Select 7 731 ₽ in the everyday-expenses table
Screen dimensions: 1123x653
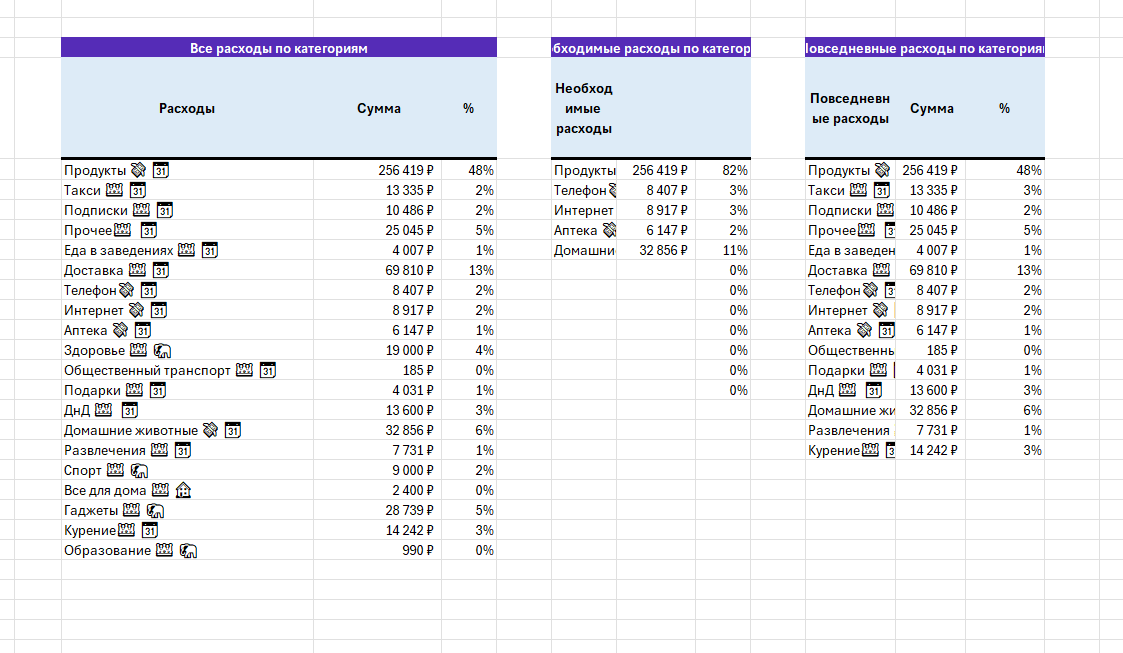pyautogui.click(x=929, y=430)
